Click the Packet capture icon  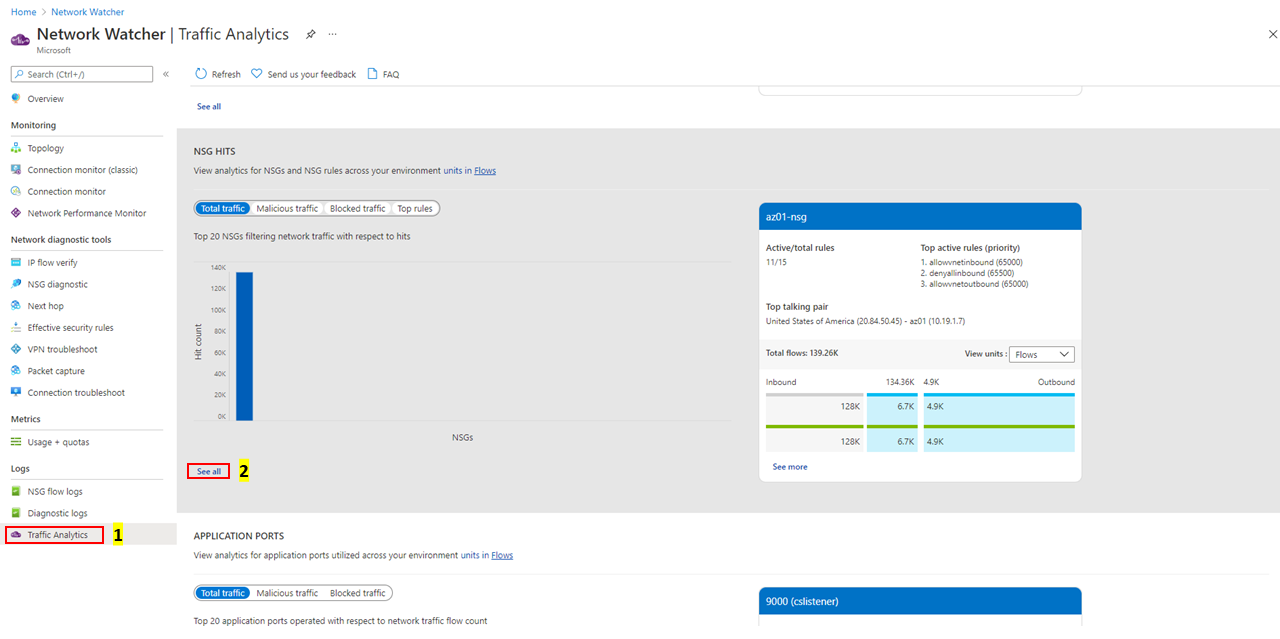[16, 371]
